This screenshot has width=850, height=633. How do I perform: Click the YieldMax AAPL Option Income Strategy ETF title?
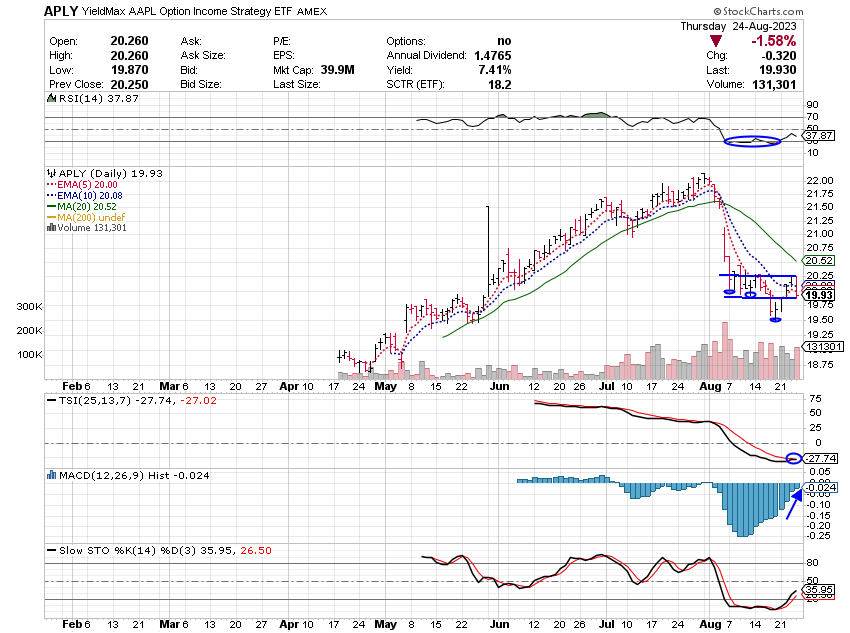(188, 11)
